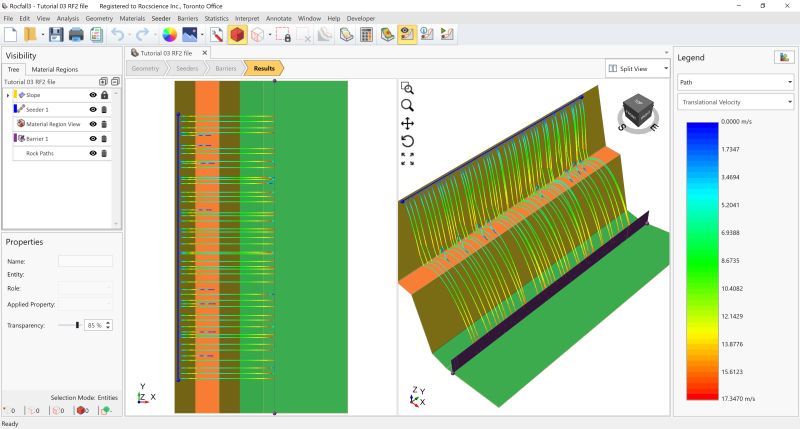Click the play-arrow slope animation icon
800x429 pixels.
(447, 35)
